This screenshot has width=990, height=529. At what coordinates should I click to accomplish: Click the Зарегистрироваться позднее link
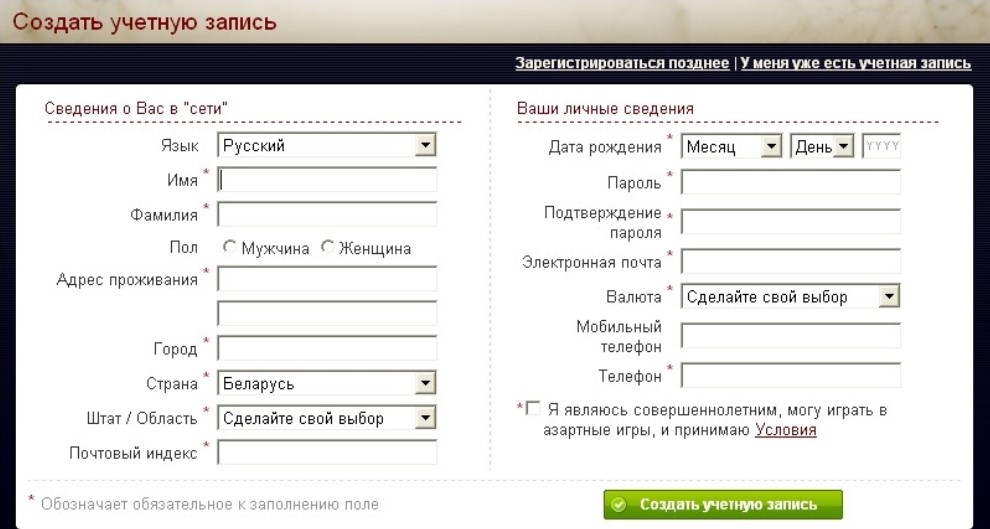tap(622, 63)
